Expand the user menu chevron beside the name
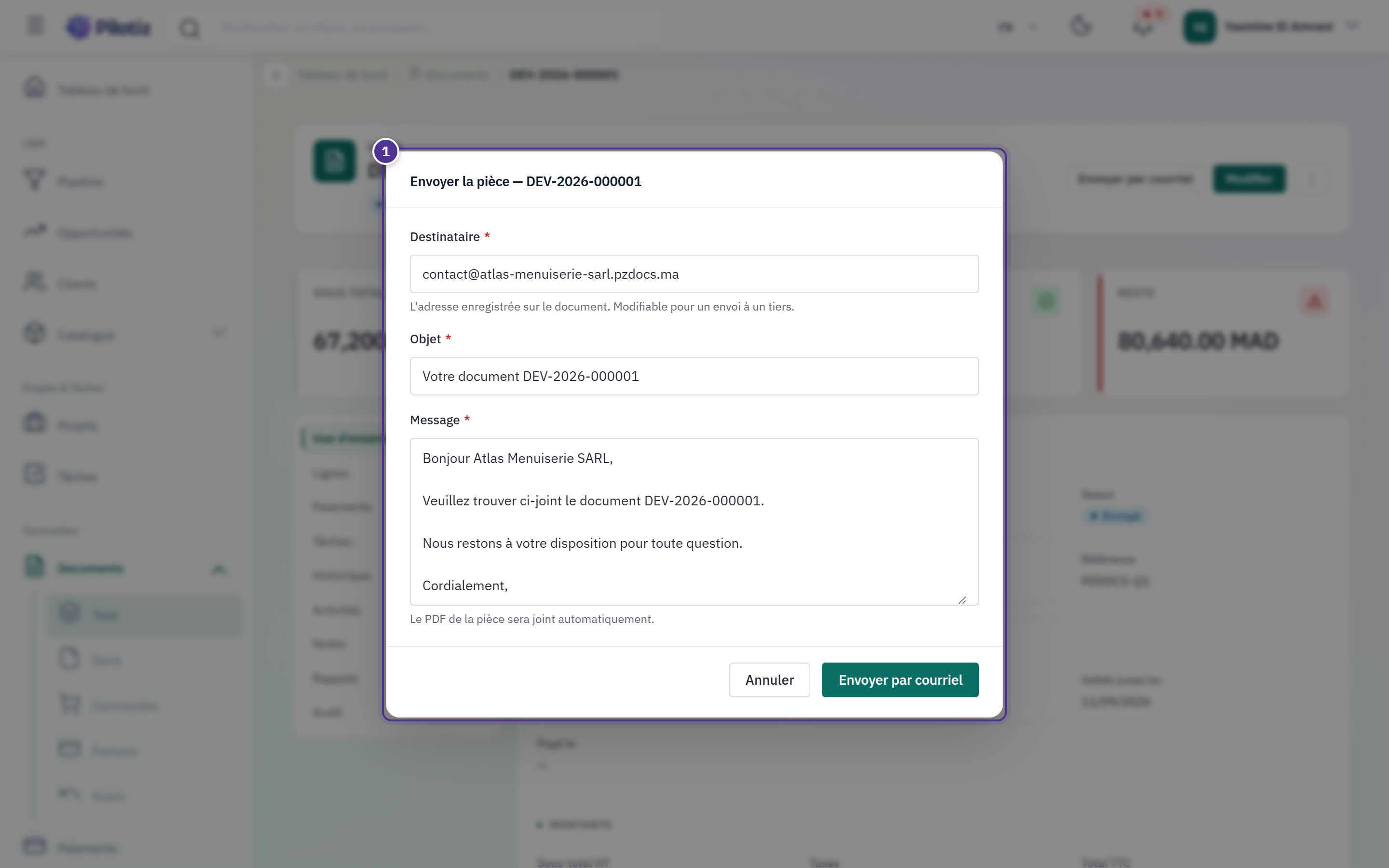Image resolution: width=1389 pixels, height=868 pixels. click(x=1353, y=27)
